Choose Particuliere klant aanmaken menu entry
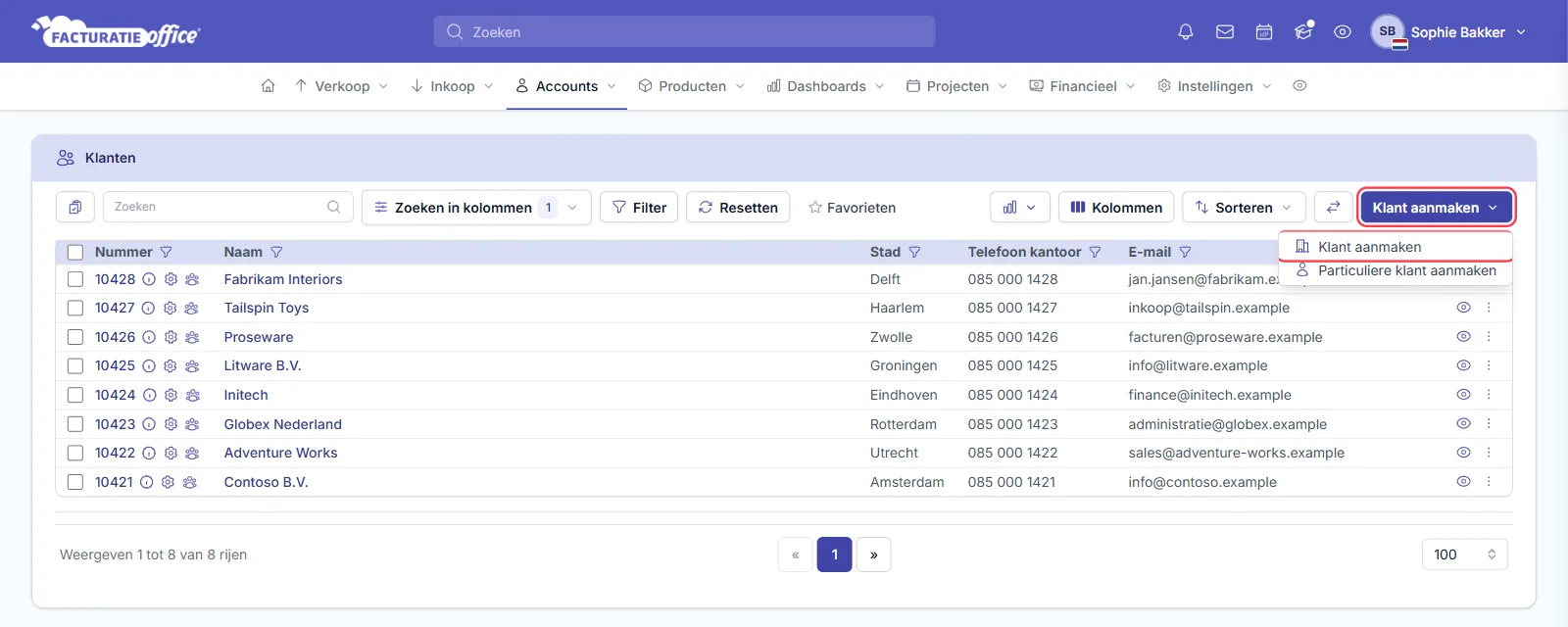Image resolution: width=1568 pixels, height=627 pixels. tap(1396, 270)
